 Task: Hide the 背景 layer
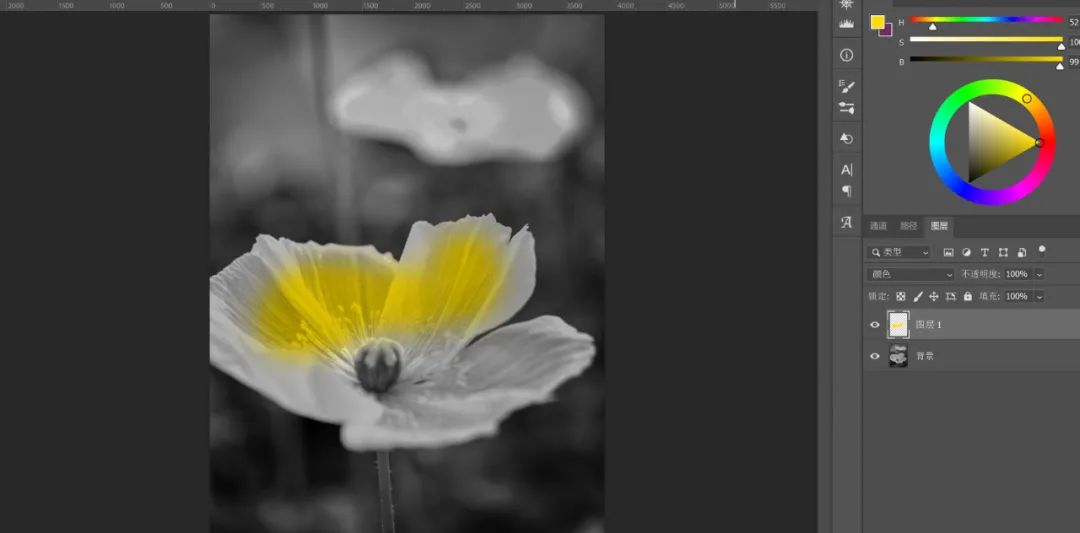point(875,356)
